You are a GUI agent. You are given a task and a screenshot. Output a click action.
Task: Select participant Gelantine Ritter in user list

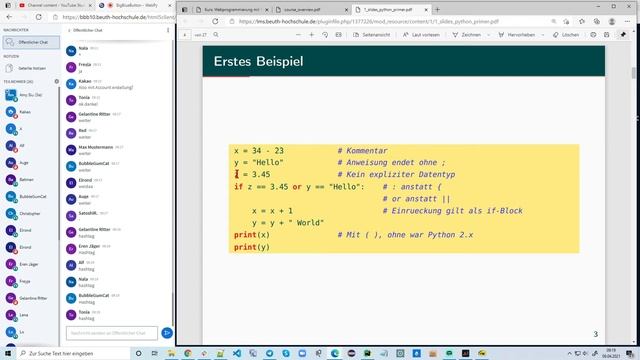point(31,298)
